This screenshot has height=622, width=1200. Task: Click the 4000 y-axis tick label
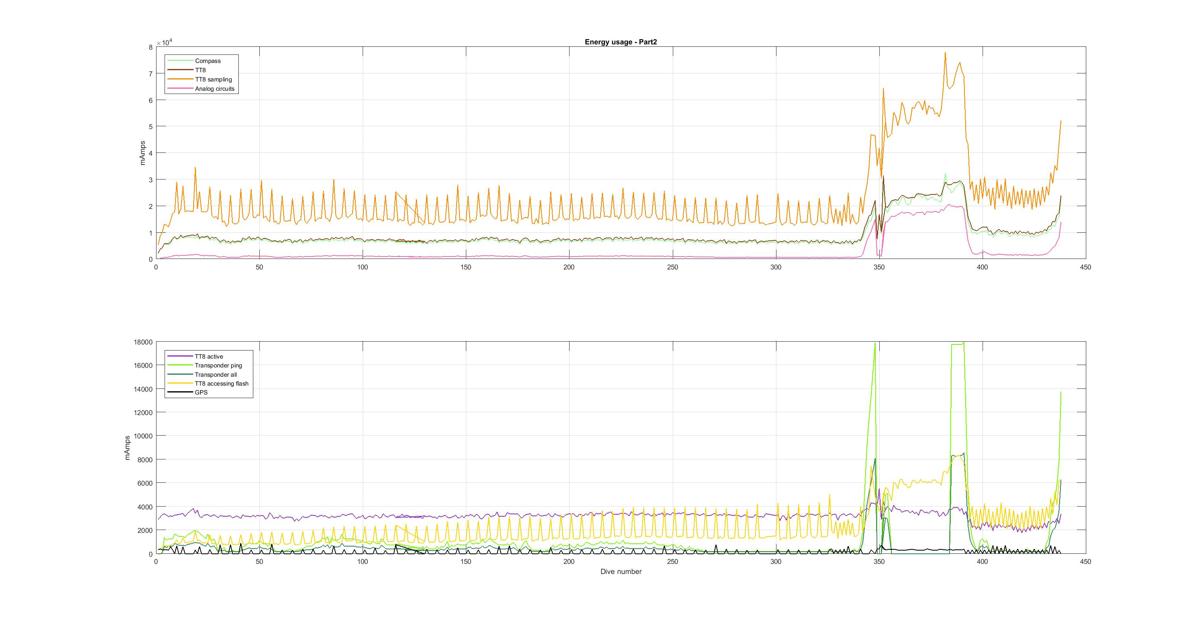coord(145,507)
